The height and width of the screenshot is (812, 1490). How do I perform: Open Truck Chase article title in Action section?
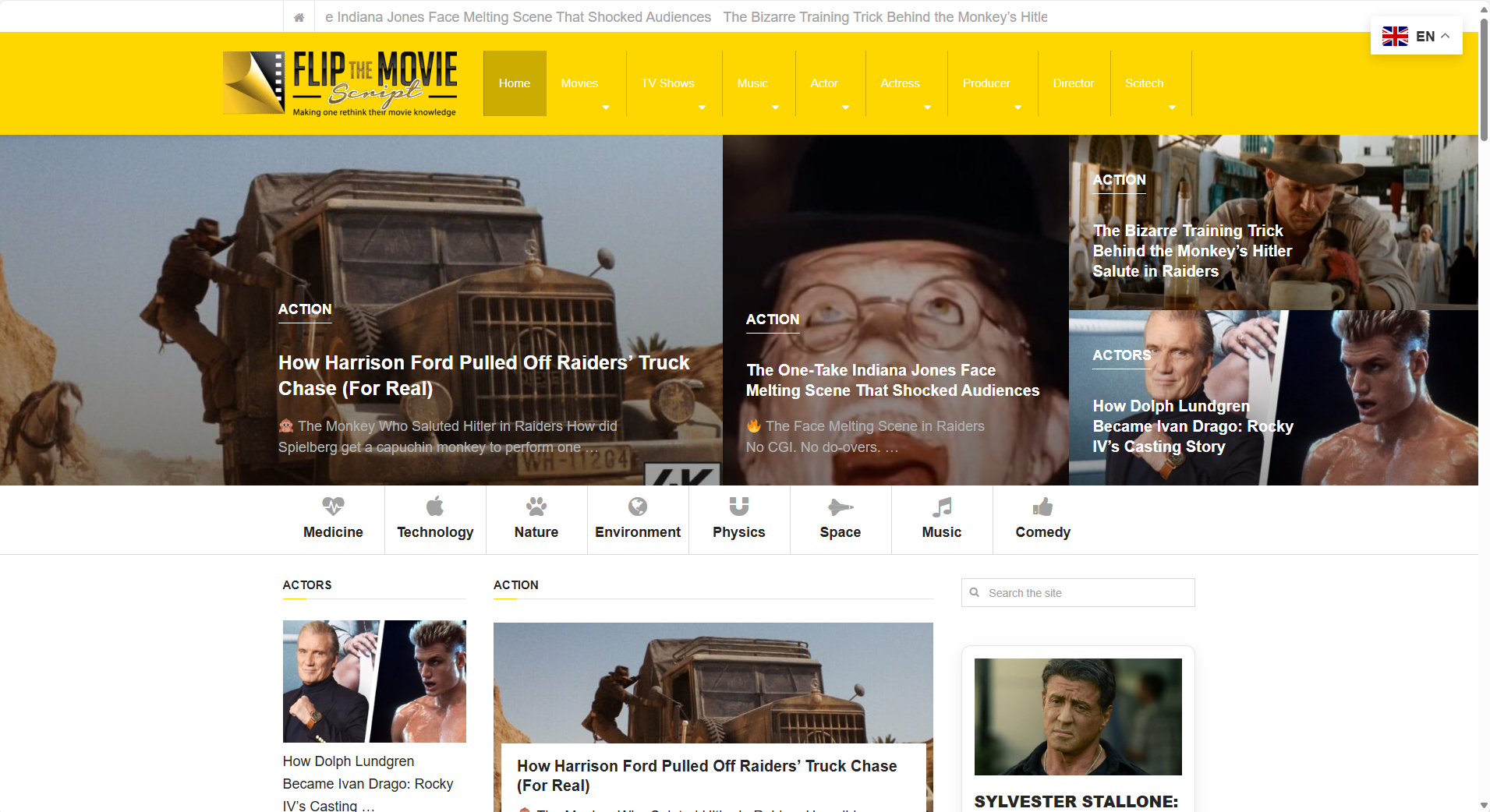click(707, 775)
